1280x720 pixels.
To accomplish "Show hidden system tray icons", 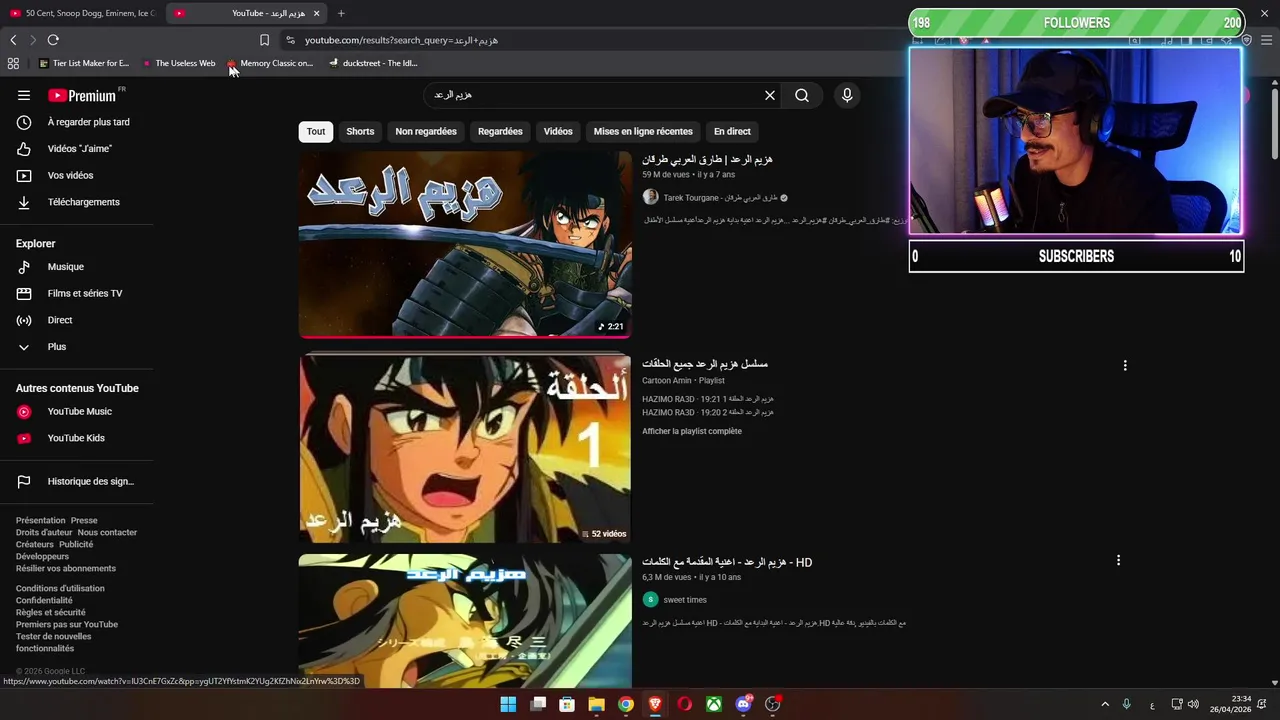I will (1105, 704).
